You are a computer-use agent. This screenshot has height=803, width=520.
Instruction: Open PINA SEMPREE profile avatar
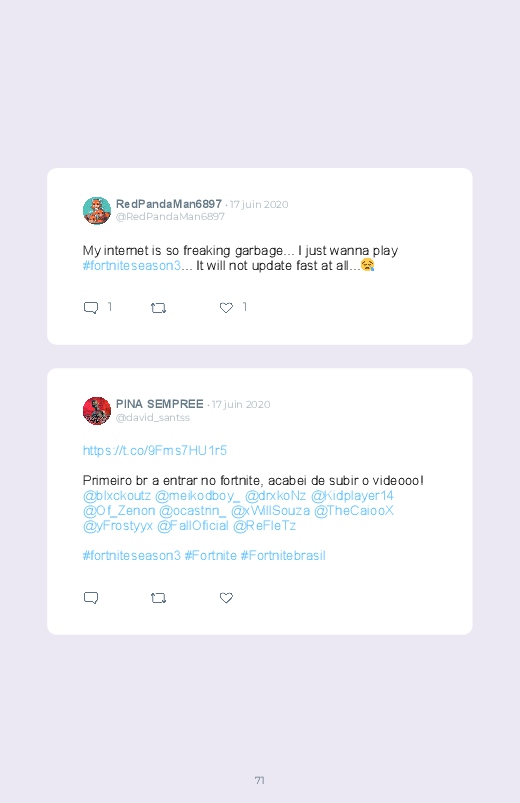click(x=97, y=411)
